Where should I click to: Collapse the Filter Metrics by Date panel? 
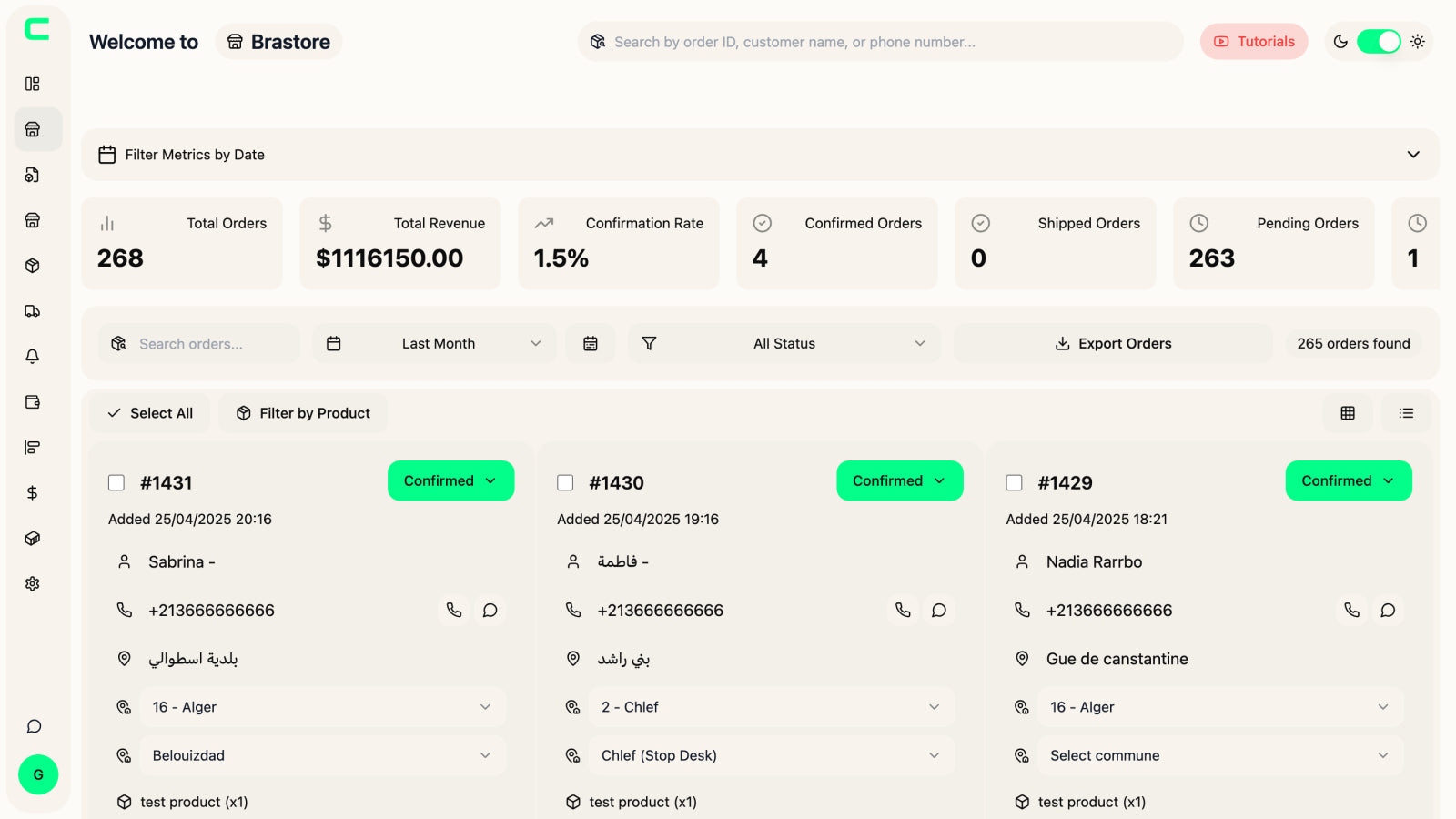[x=1413, y=154]
